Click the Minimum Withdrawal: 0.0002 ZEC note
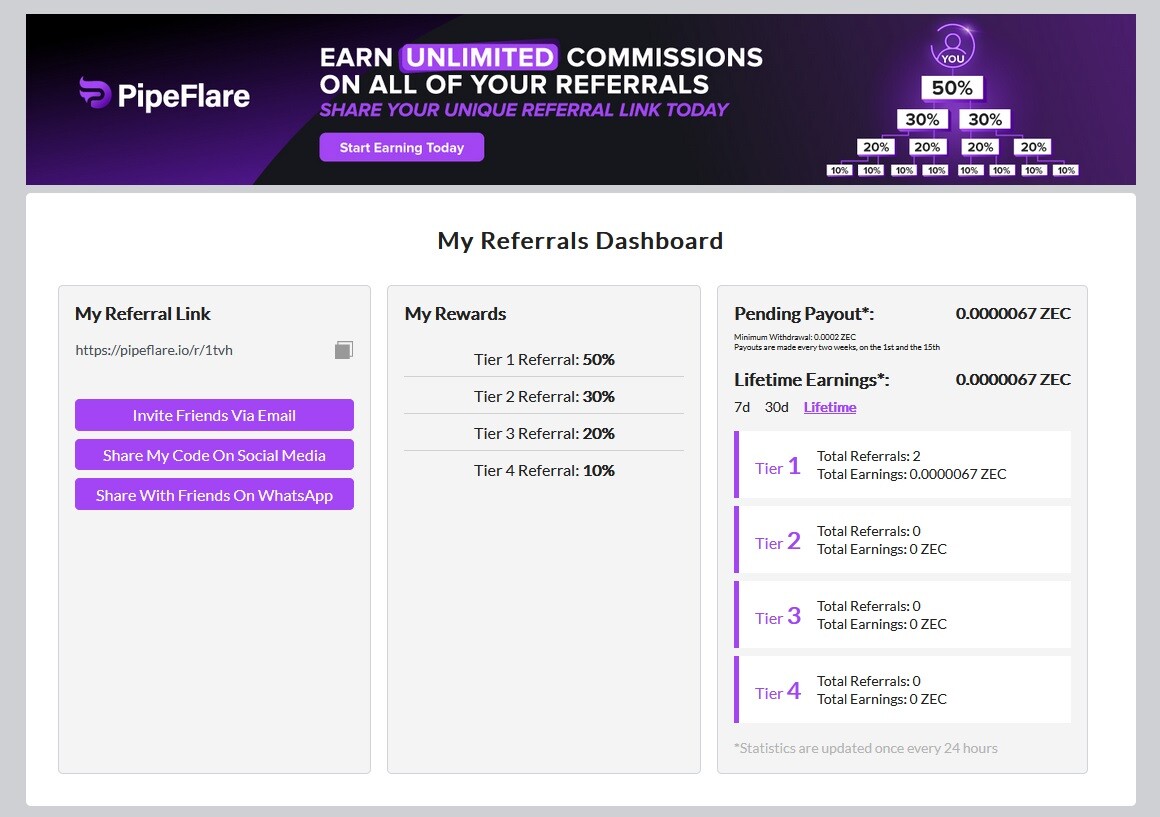 (795, 337)
